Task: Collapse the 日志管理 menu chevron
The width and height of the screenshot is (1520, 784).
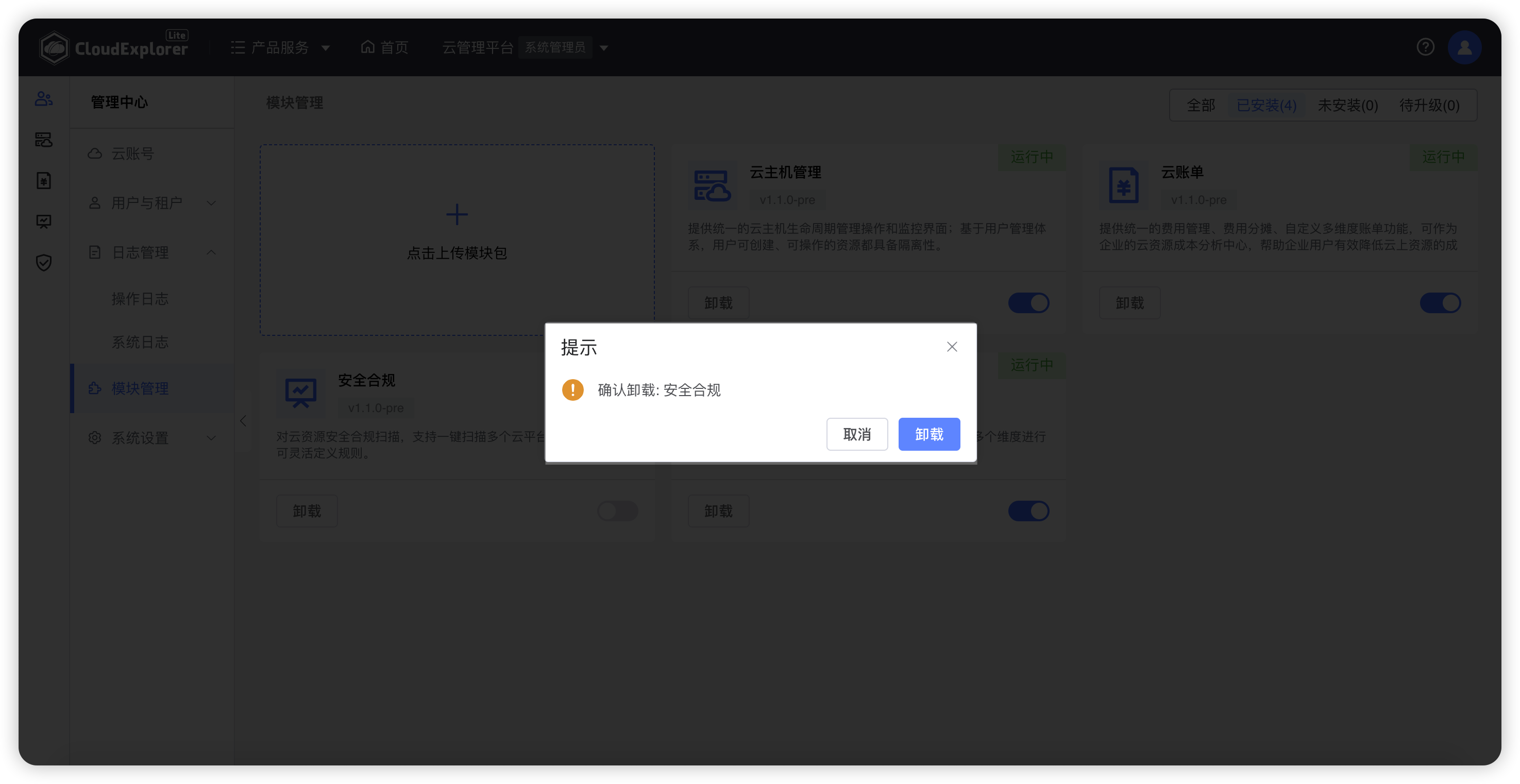Action: [x=211, y=252]
